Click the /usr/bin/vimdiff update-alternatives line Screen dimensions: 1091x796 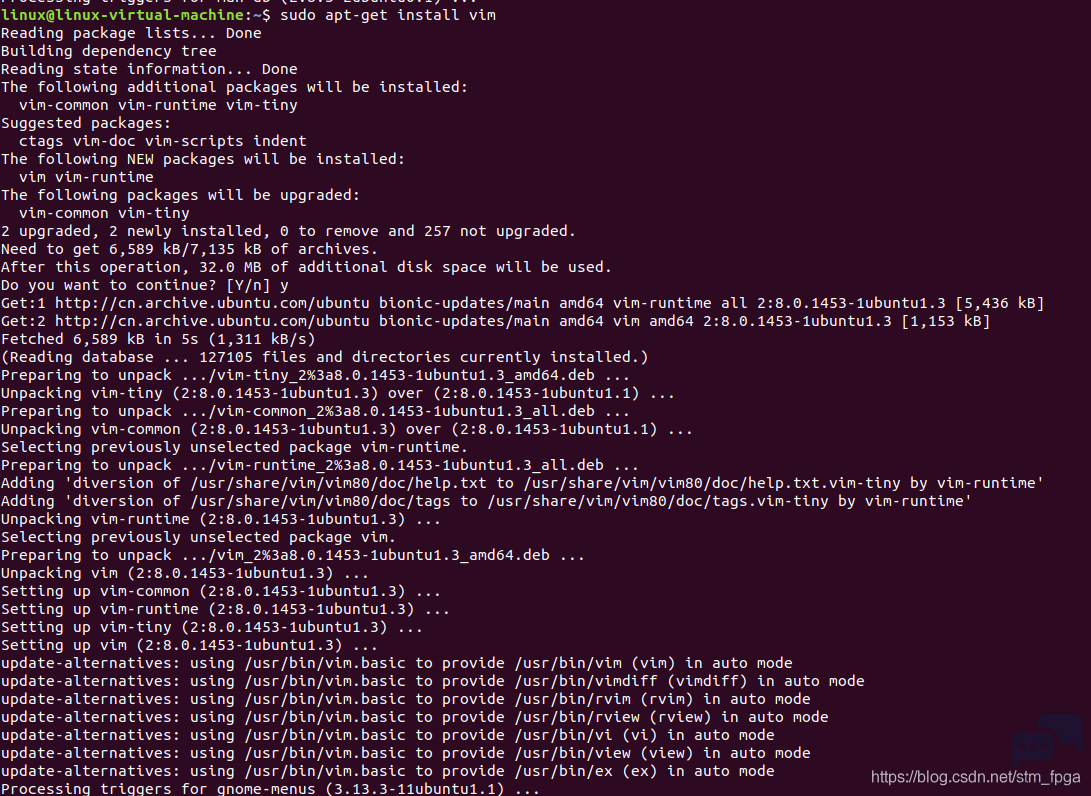[x=433, y=681]
